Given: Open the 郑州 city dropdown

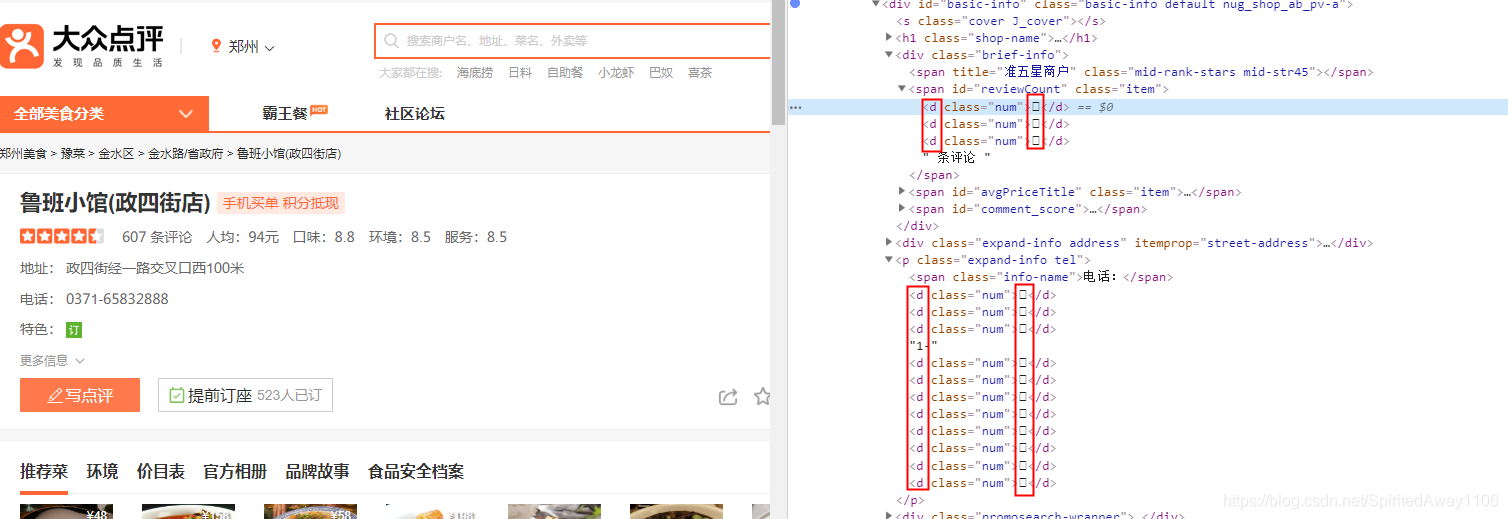Looking at the screenshot, I should (251, 46).
